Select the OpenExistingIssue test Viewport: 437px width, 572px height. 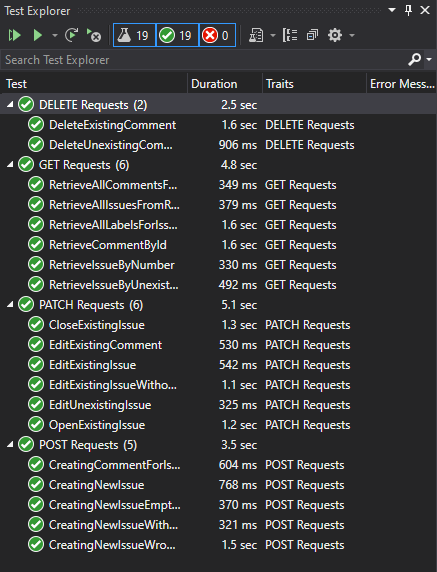[x=218, y=425]
